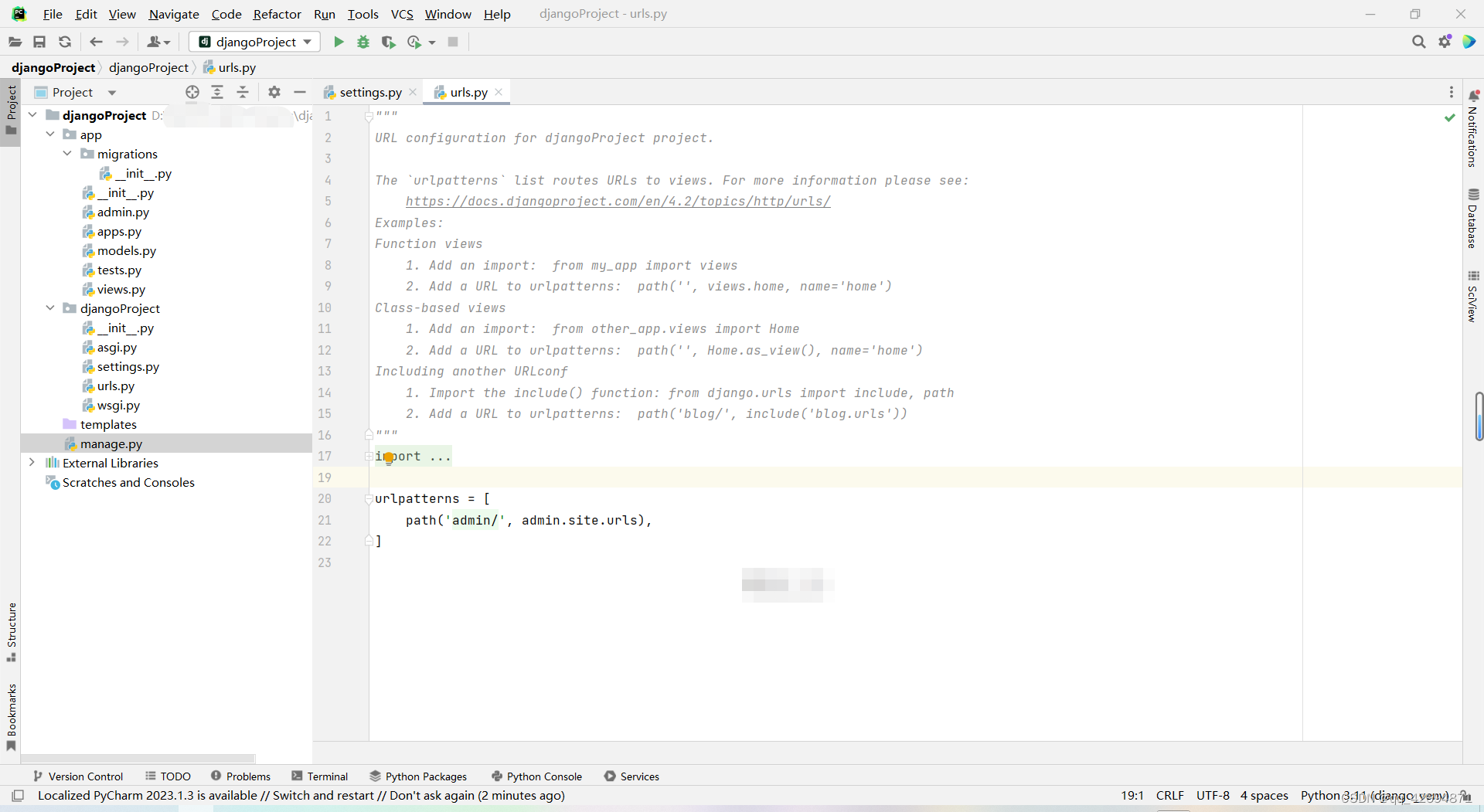The width and height of the screenshot is (1484, 812).
Task: Open the Navigate menu
Action: (174, 14)
